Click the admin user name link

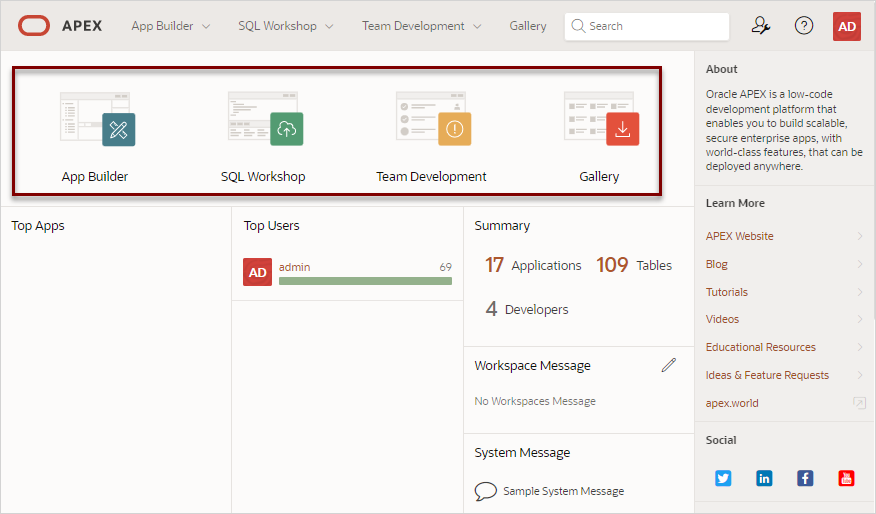click(x=294, y=267)
